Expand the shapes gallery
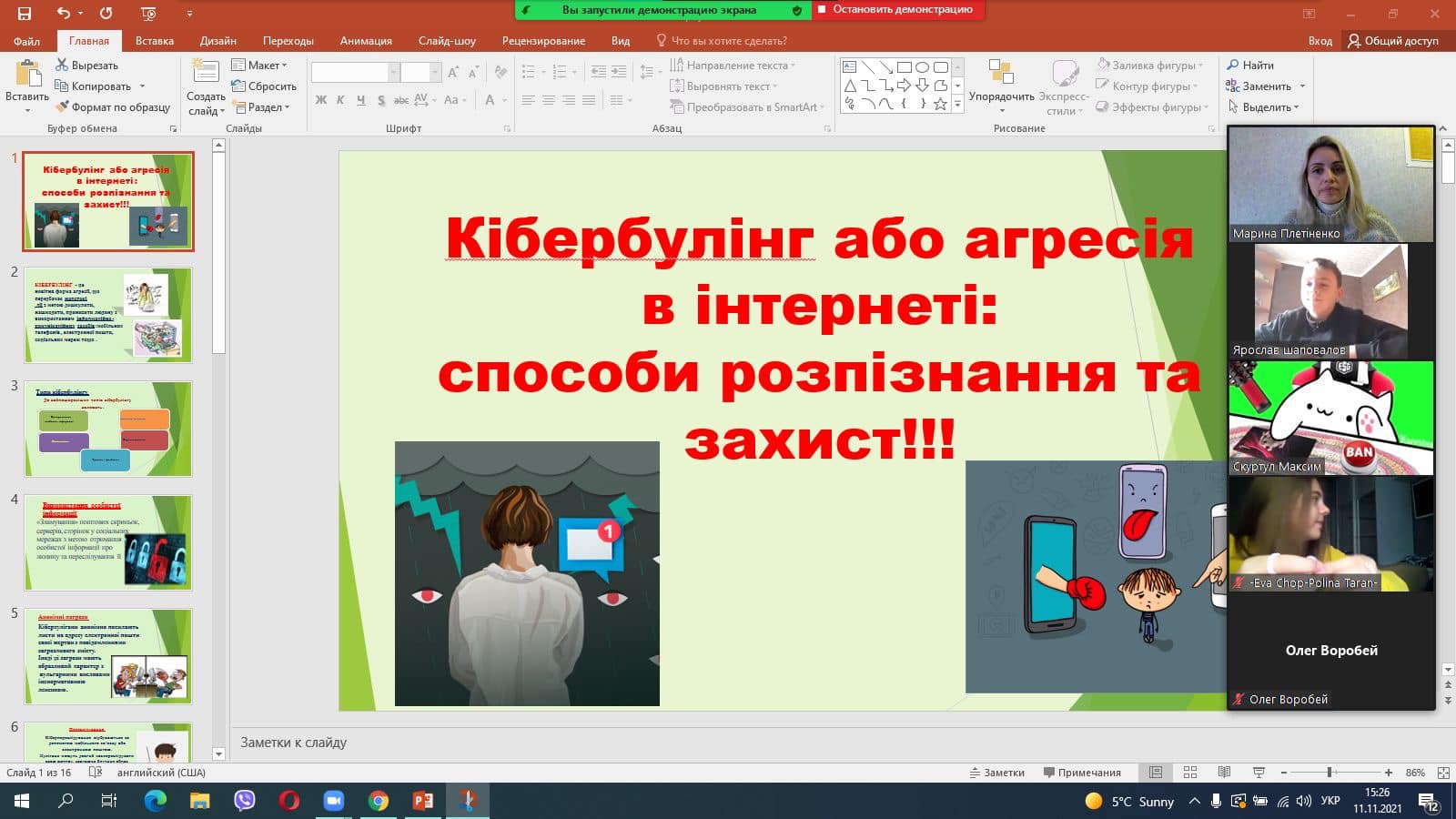1456x819 pixels. 957,106
